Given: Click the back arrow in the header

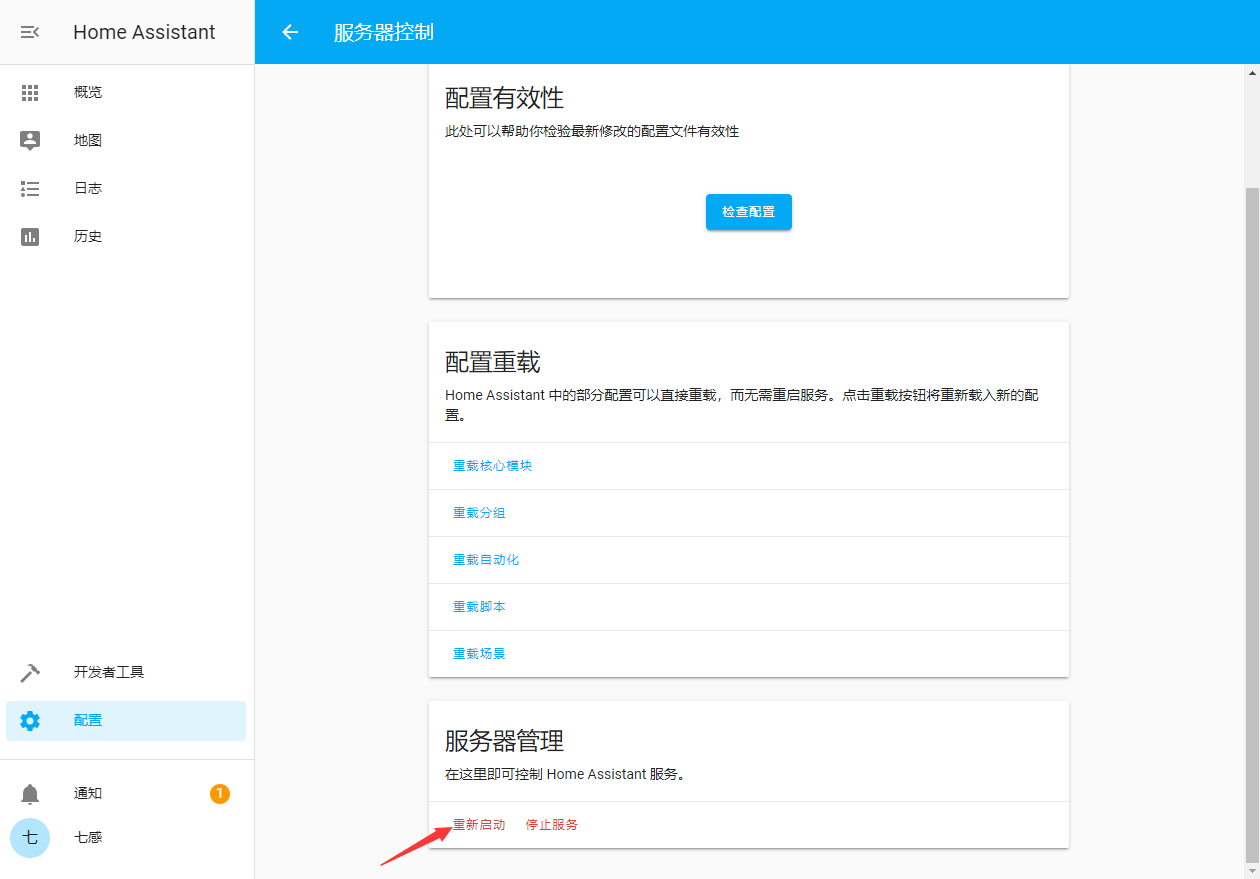Looking at the screenshot, I should [290, 32].
